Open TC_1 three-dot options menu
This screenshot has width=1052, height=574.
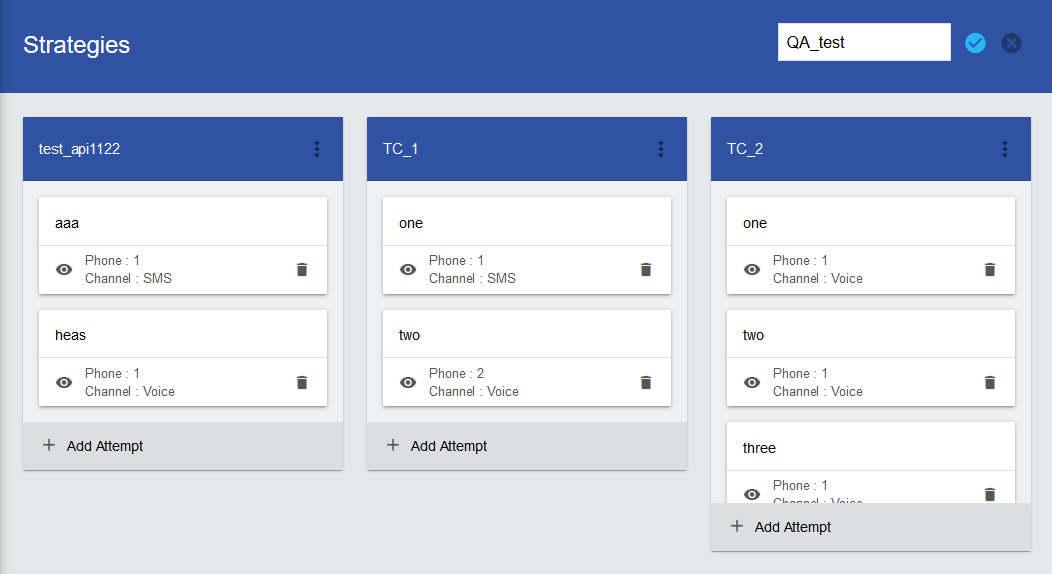point(661,149)
